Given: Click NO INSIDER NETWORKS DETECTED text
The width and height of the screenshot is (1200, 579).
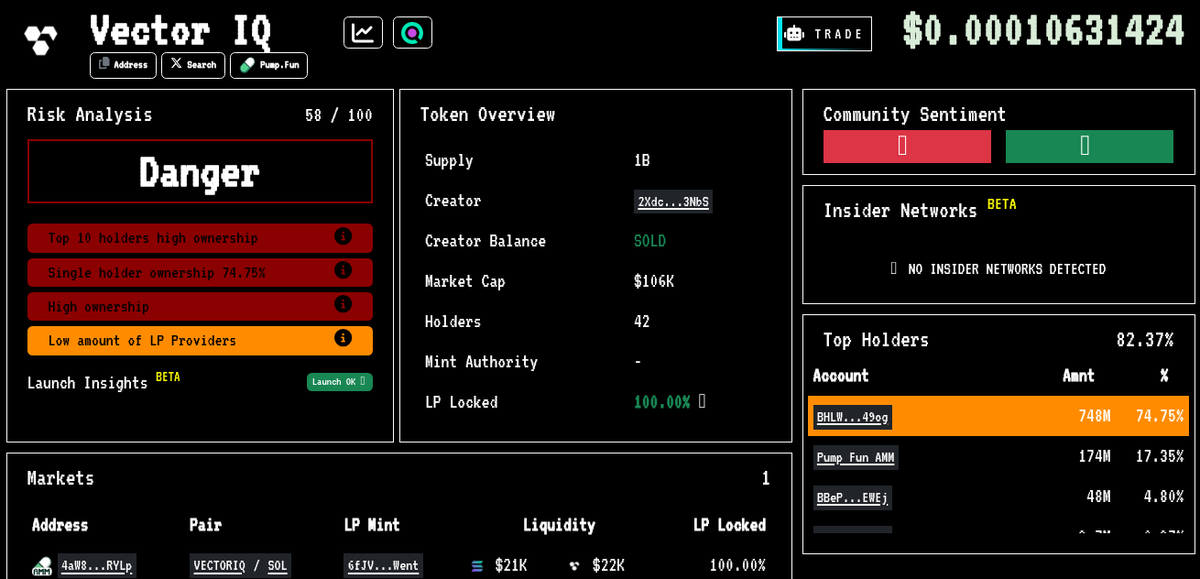Looking at the screenshot, I should [x=1007, y=269].
